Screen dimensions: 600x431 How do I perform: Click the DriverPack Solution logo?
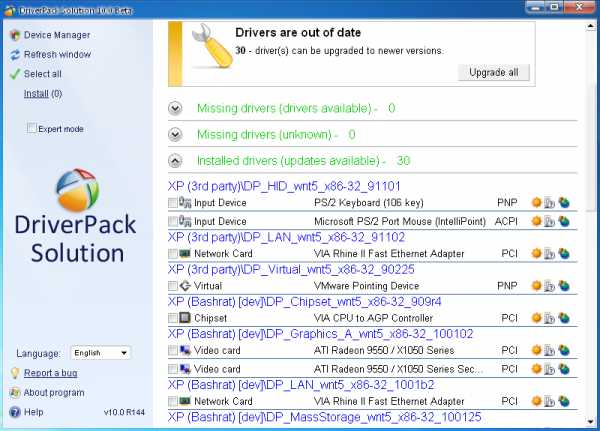click(x=75, y=216)
